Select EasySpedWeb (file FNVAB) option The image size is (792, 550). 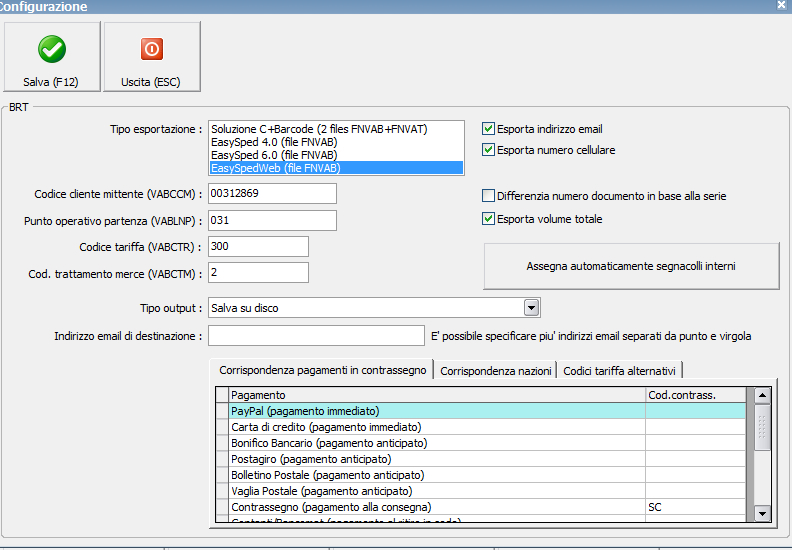tap(336, 168)
